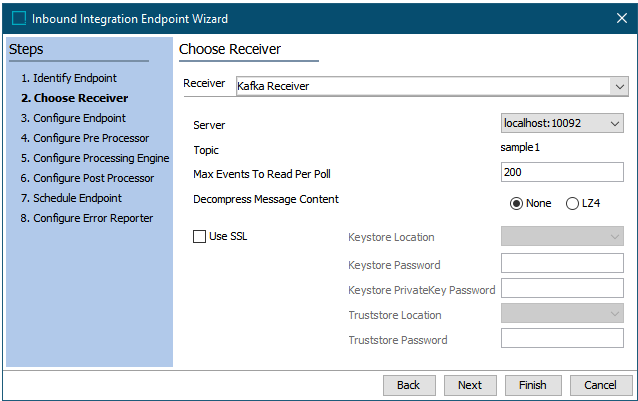638x401 pixels.
Task: Select step 5 Configure Processing Engine
Action: (95, 158)
